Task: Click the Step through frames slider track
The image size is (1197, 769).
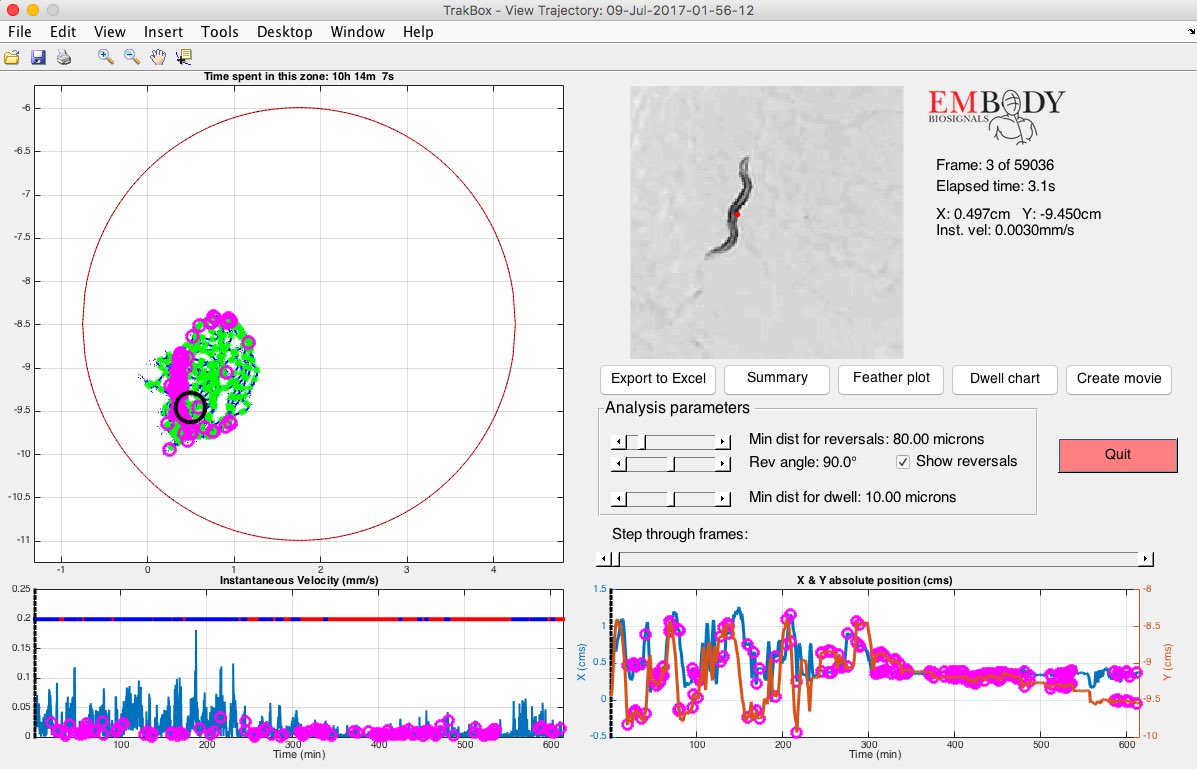Action: pos(874,559)
